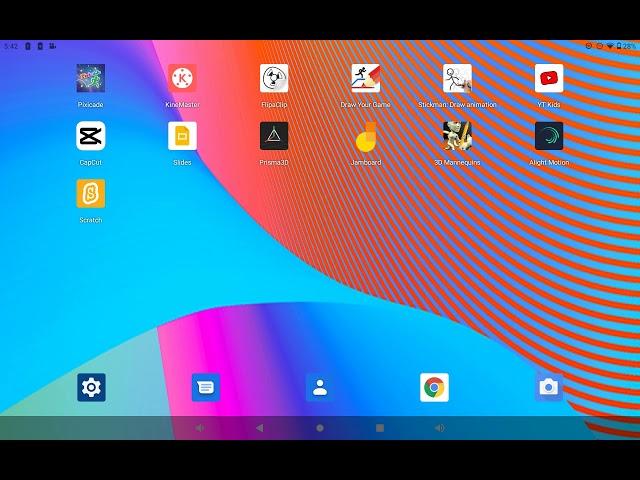Open 3D Mannequins app

(457, 136)
